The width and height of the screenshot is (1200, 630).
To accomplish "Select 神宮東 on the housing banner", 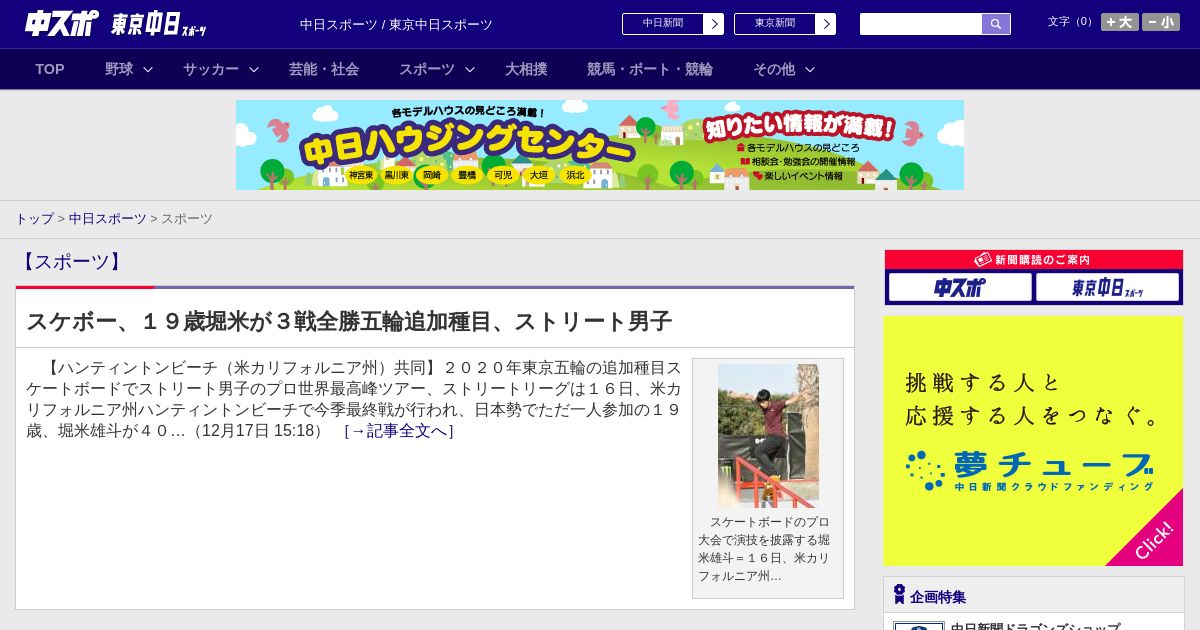I will [x=361, y=175].
